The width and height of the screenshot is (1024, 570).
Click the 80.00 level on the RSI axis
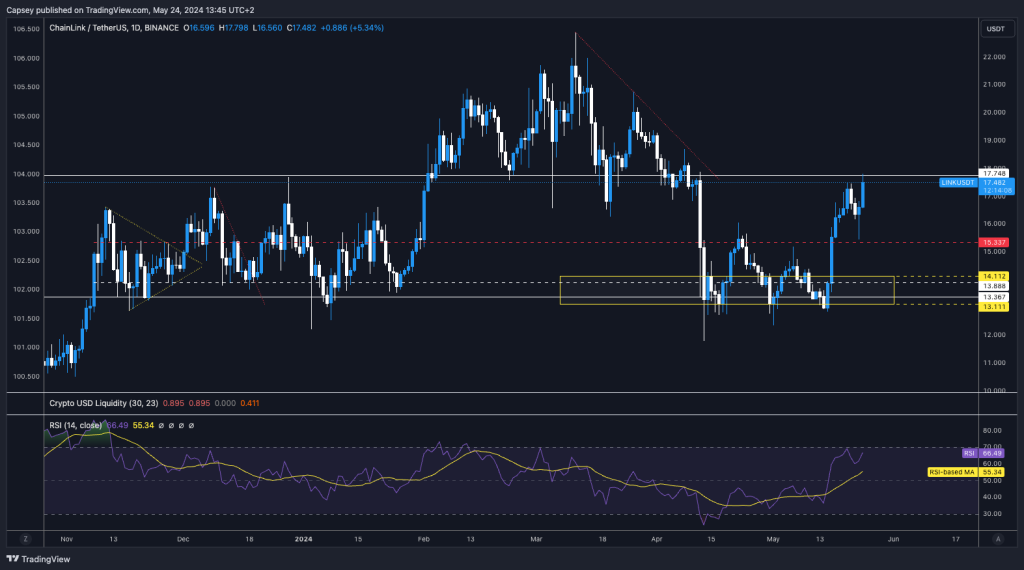coord(992,430)
